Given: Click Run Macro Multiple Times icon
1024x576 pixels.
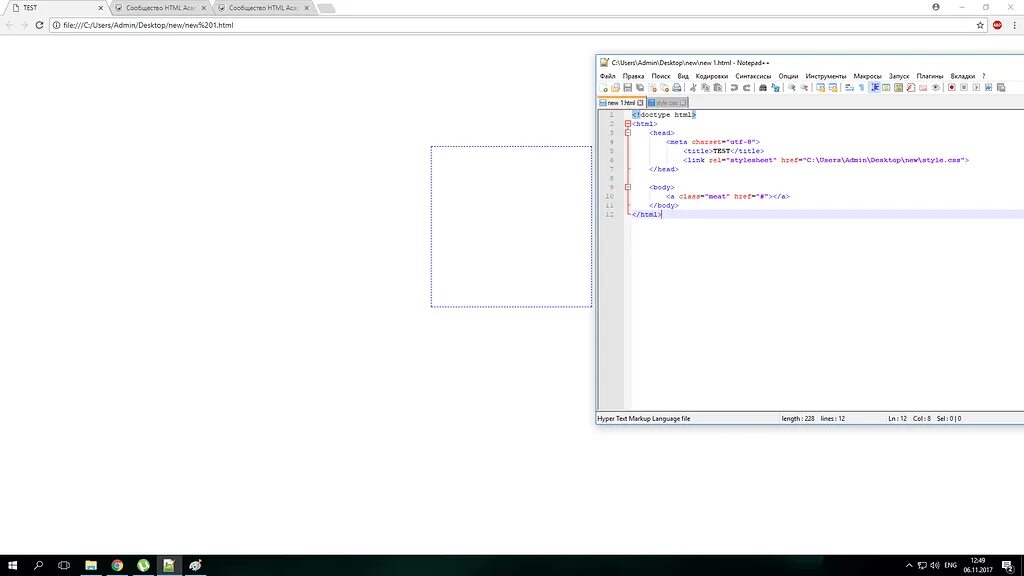Looking at the screenshot, I should [989, 88].
